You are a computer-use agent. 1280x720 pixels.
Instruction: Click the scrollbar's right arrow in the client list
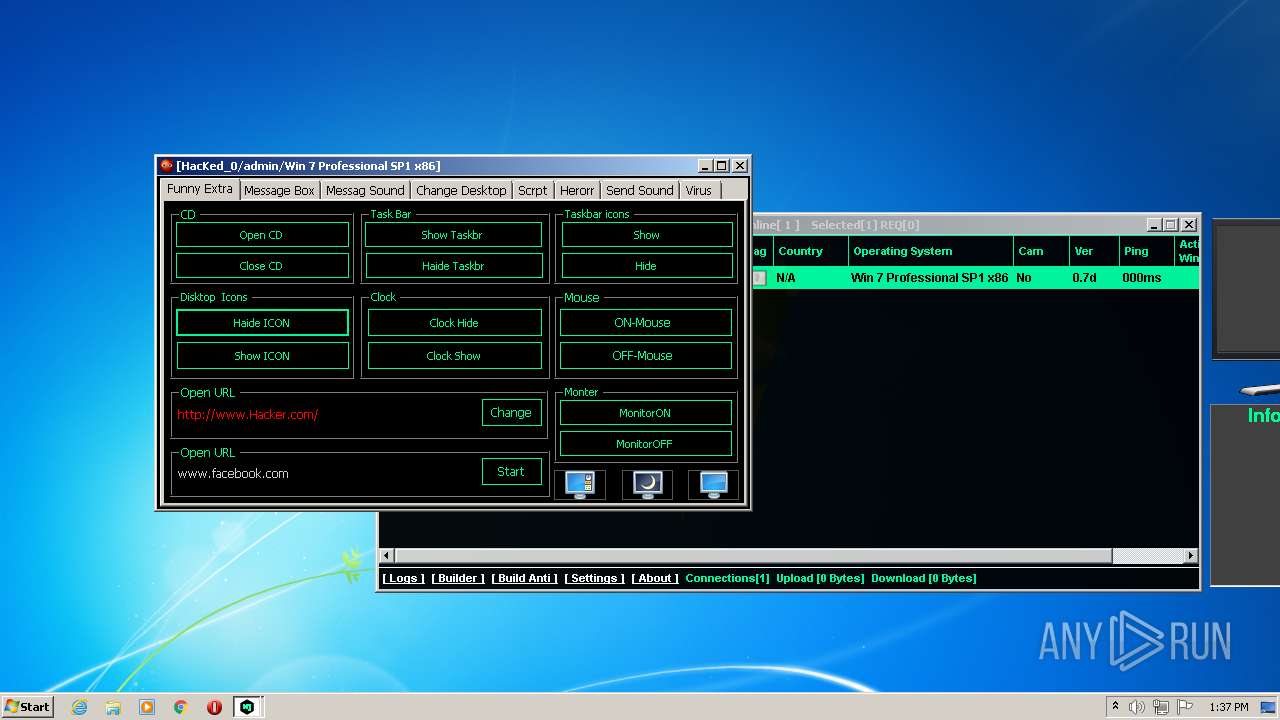(x=1191, y=555)
